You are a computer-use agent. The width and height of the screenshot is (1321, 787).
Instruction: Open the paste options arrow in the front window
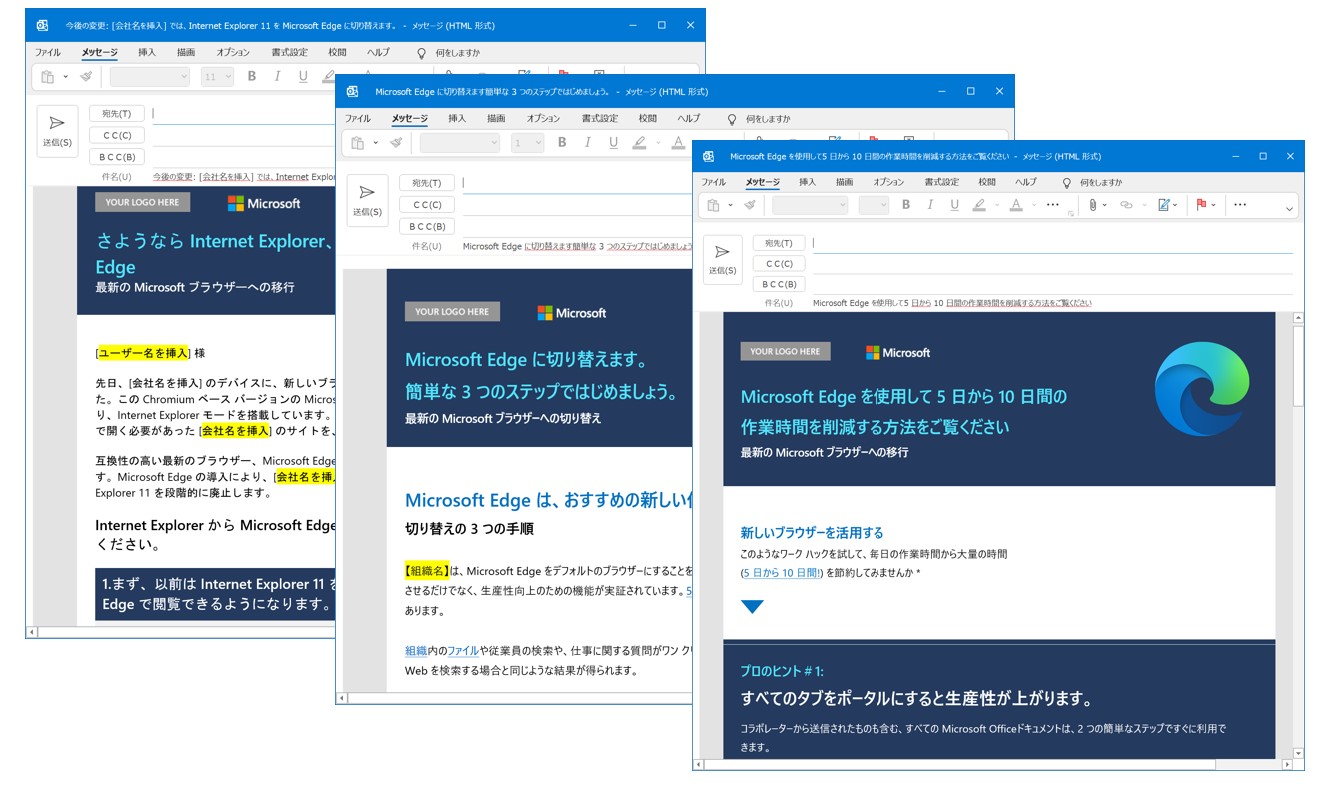coord(730,205)
